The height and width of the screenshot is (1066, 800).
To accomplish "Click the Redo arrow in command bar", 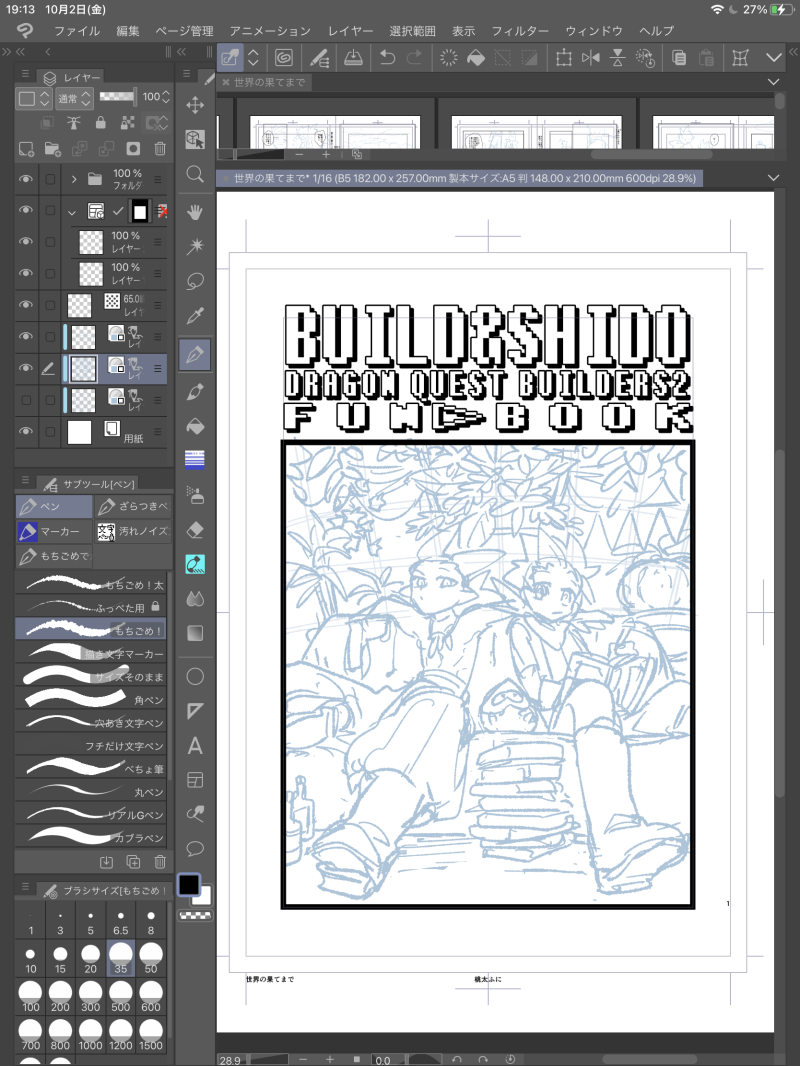I will (x=414, y=57).
